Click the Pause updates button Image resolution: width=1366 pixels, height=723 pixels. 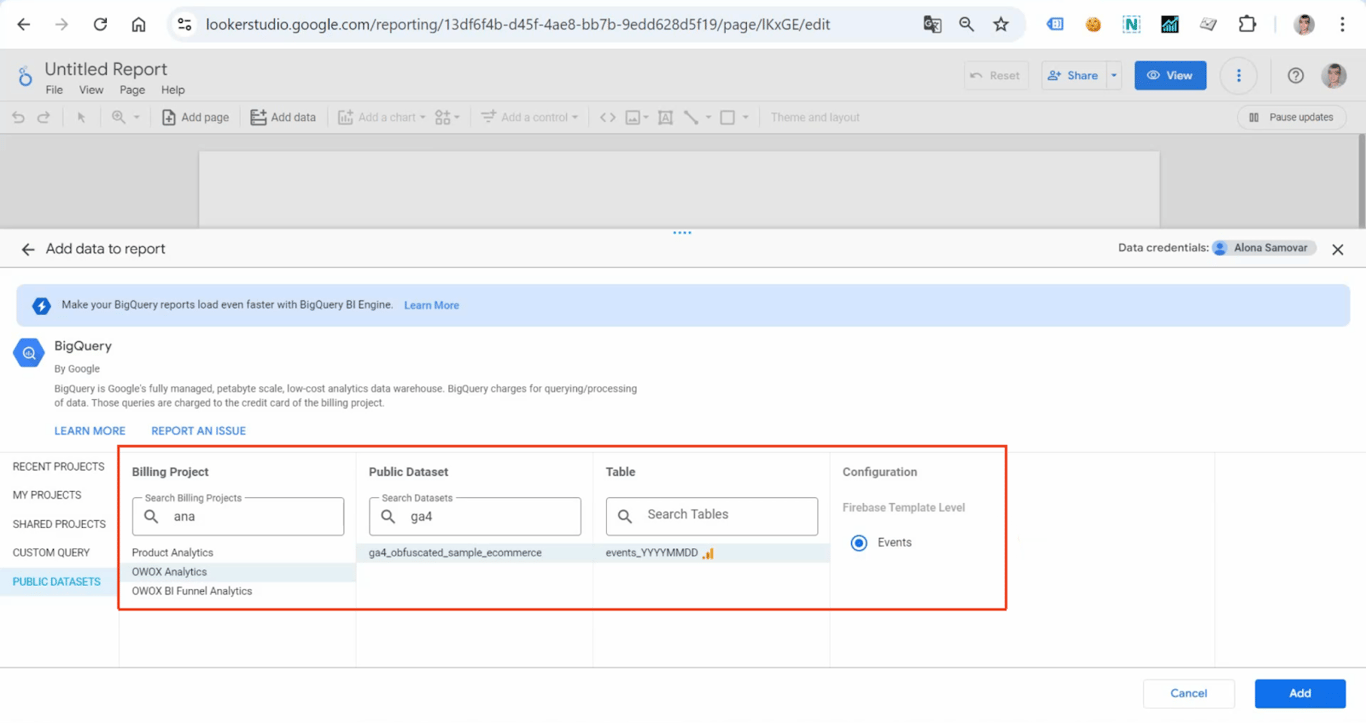pyautogui.click(x=1292, y=117)
